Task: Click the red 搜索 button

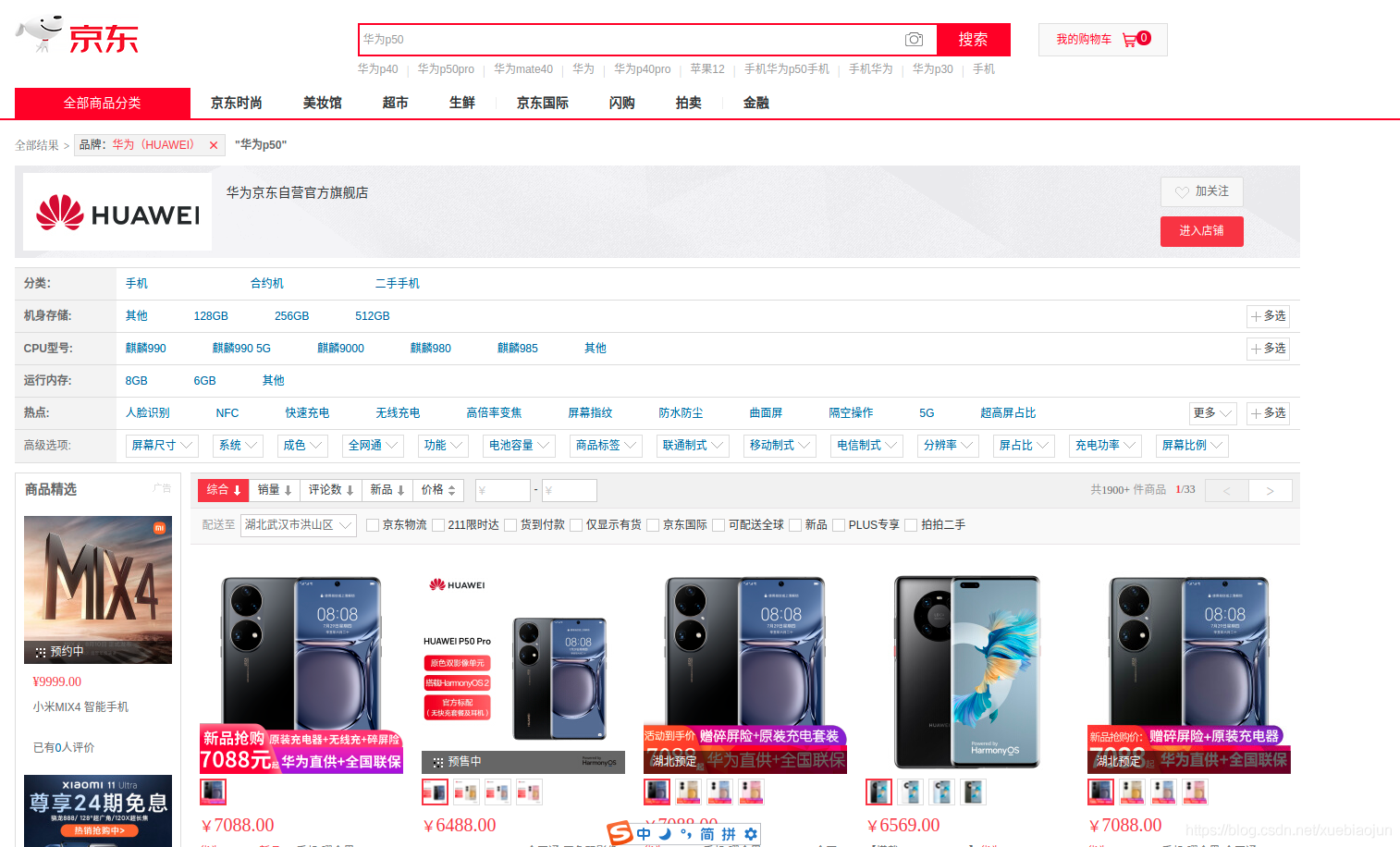Action: pos(973,40)
